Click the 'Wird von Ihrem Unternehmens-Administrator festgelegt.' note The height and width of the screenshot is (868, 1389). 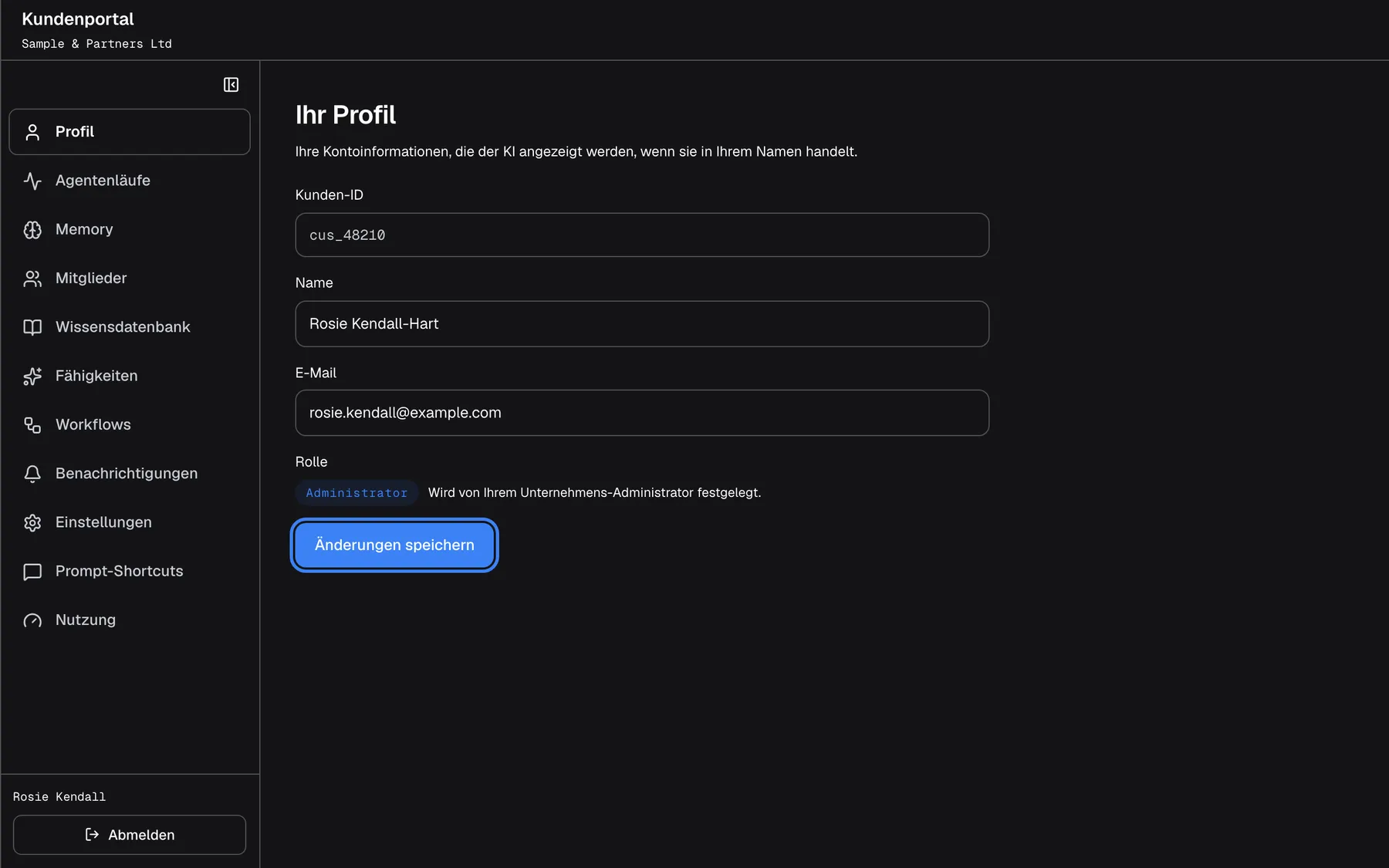pos(594,493)
